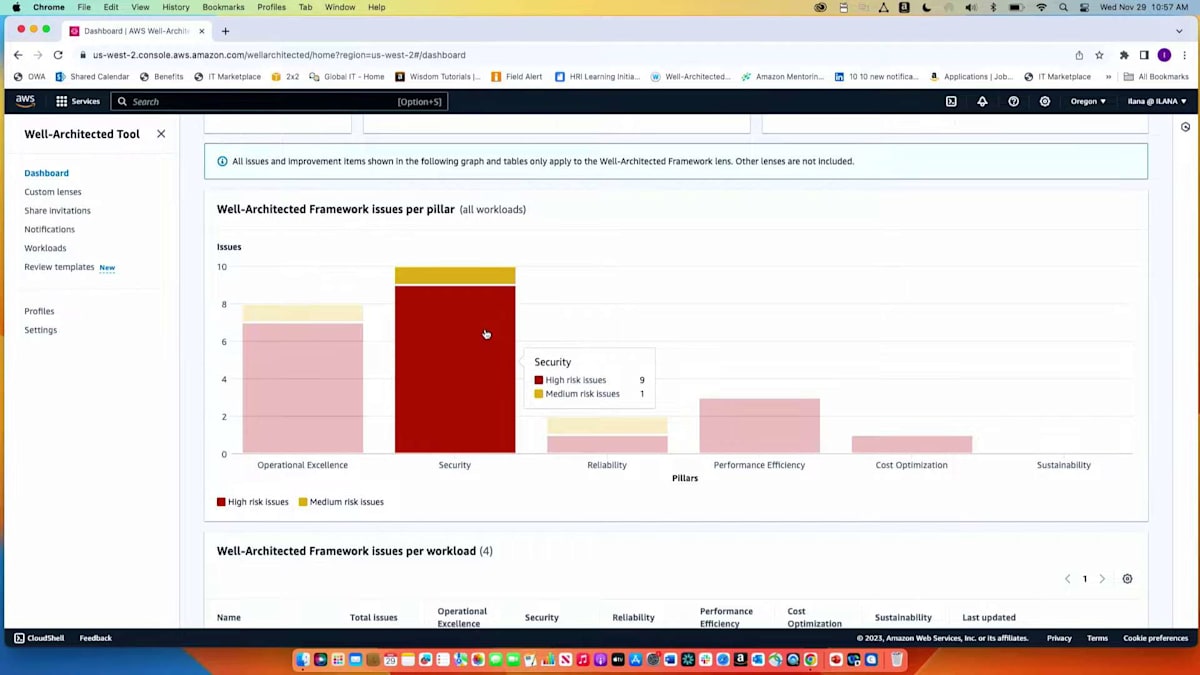Viewport: 1200px width, 675px height.
Task: Open Workloads in the sidebar
Action: 45,248
